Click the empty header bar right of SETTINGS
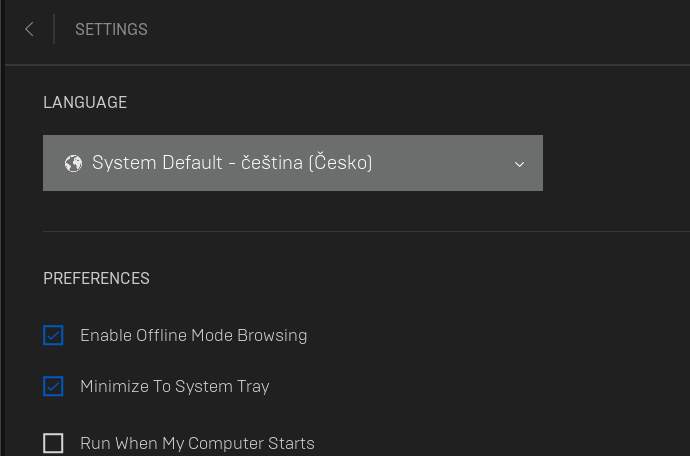690x456 pixels. pyautogui.click(x=420, y=30)
